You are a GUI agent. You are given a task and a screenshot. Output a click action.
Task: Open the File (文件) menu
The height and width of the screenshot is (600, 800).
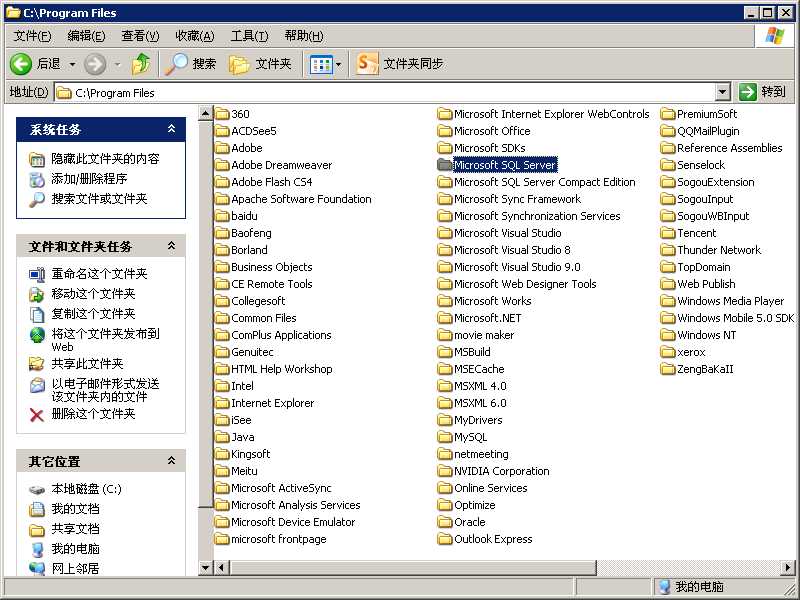click(x=33, y=36)
